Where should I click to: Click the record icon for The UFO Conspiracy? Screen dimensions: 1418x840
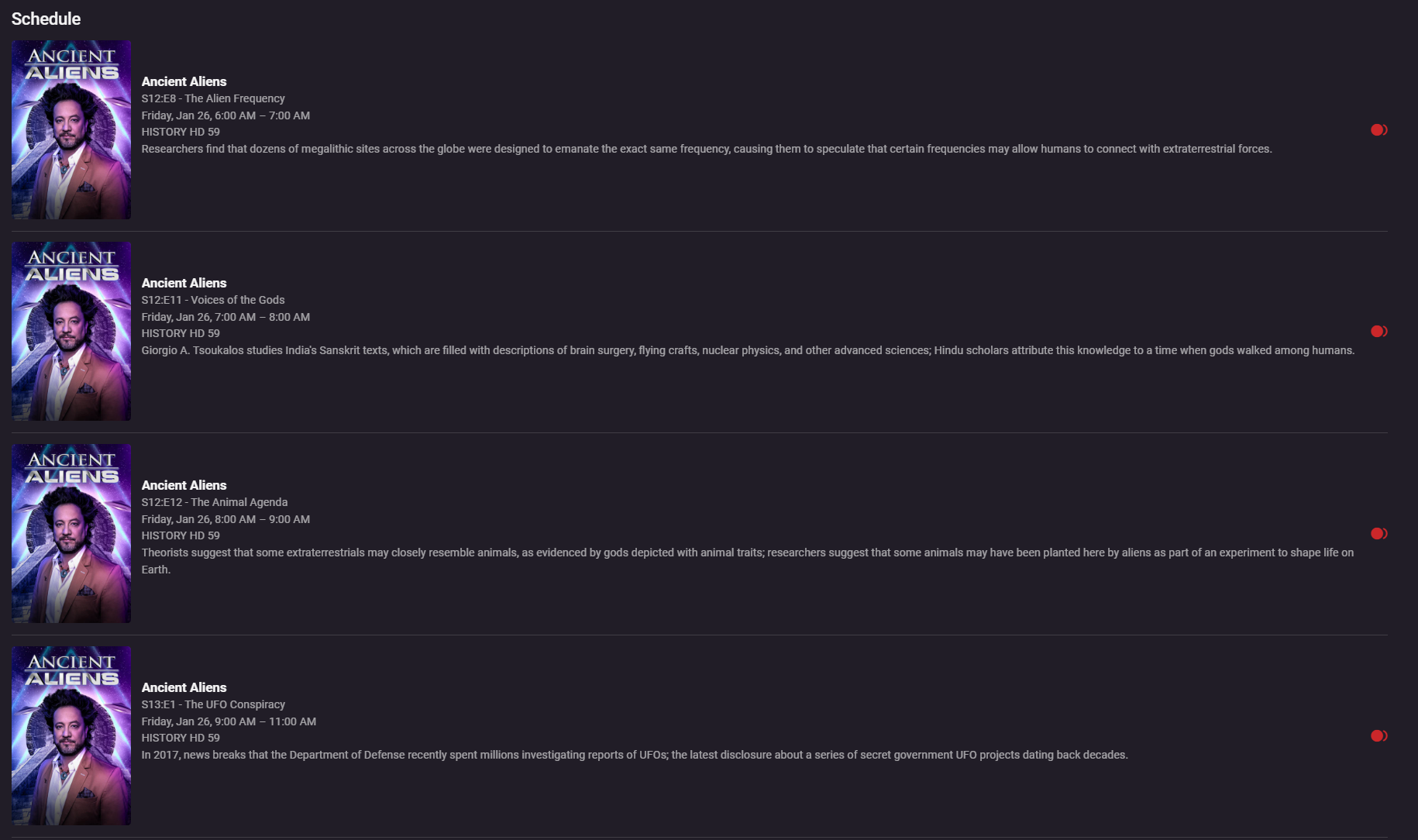[1378, 736]
